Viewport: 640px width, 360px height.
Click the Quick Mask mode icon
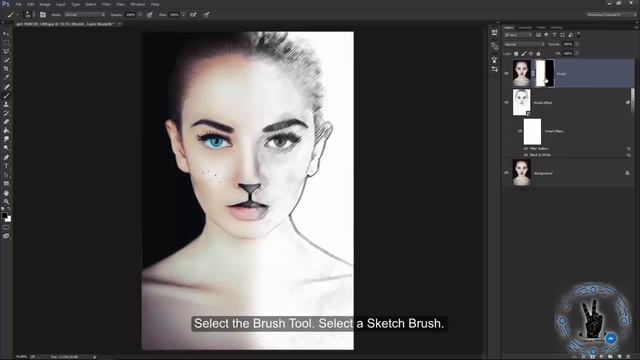click(x=6, y=228)
